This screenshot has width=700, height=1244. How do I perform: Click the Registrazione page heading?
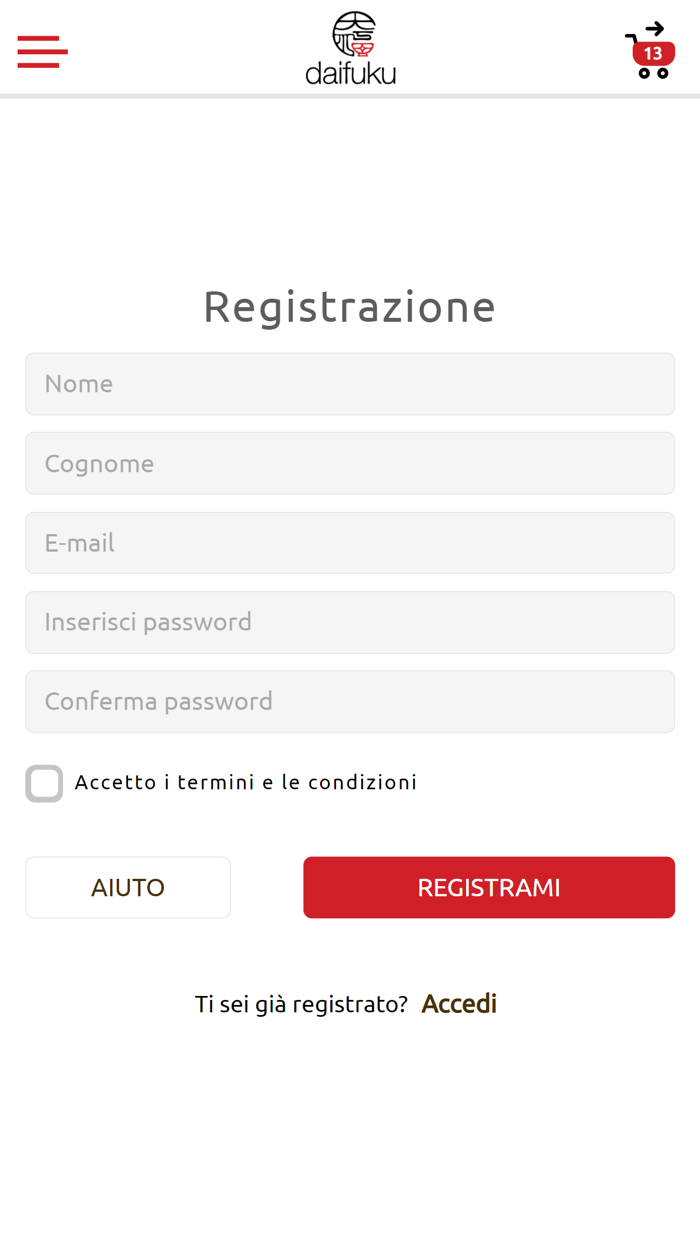click(x=350, y=306)
